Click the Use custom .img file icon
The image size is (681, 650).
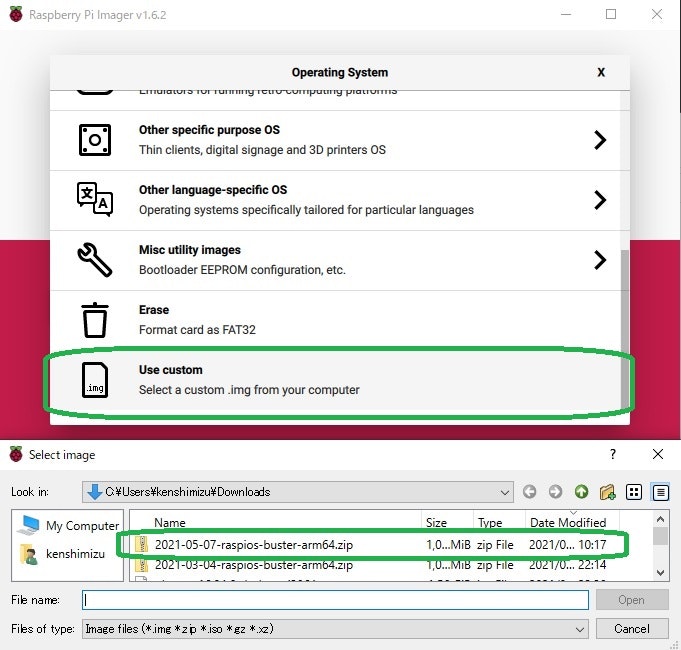tap(95, 380)
